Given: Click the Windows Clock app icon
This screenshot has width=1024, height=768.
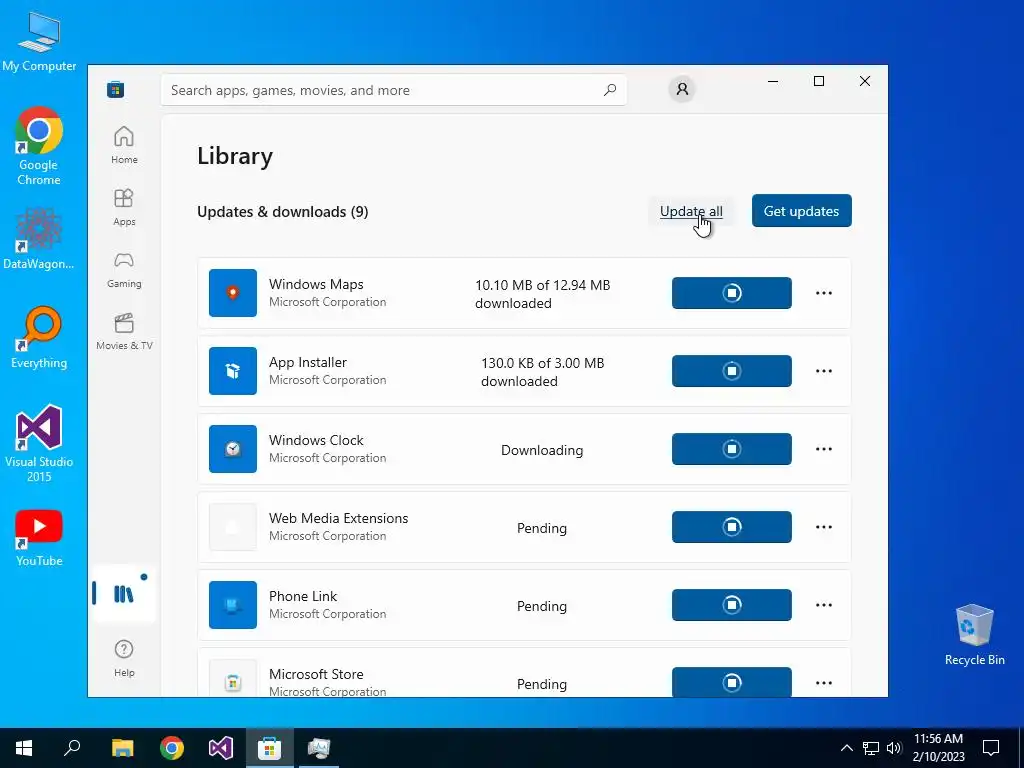Looking at the screenshot, I should pyautogui.click(x=232, y=449).
